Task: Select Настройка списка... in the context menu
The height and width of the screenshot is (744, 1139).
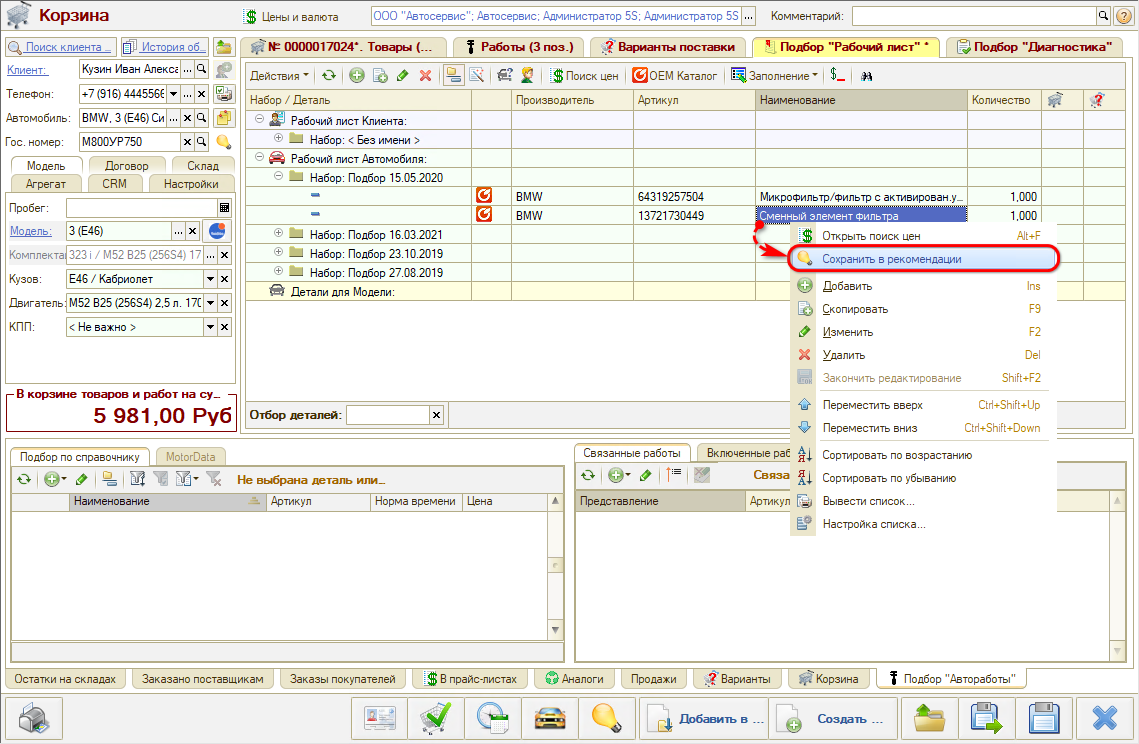Action: click(923, 524)
